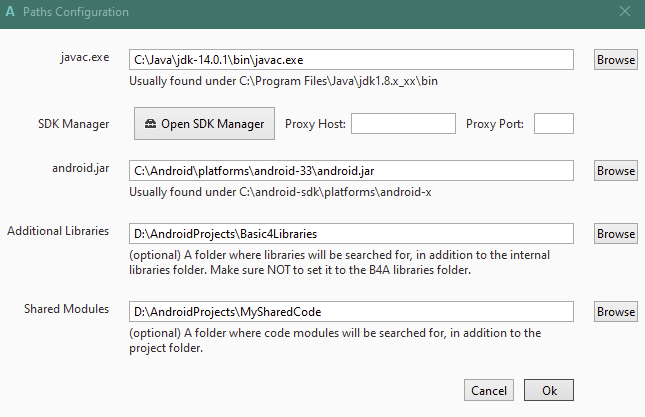645x417 pixels.
Task: Browse for the android.jar file
Action: click(615, 171)
